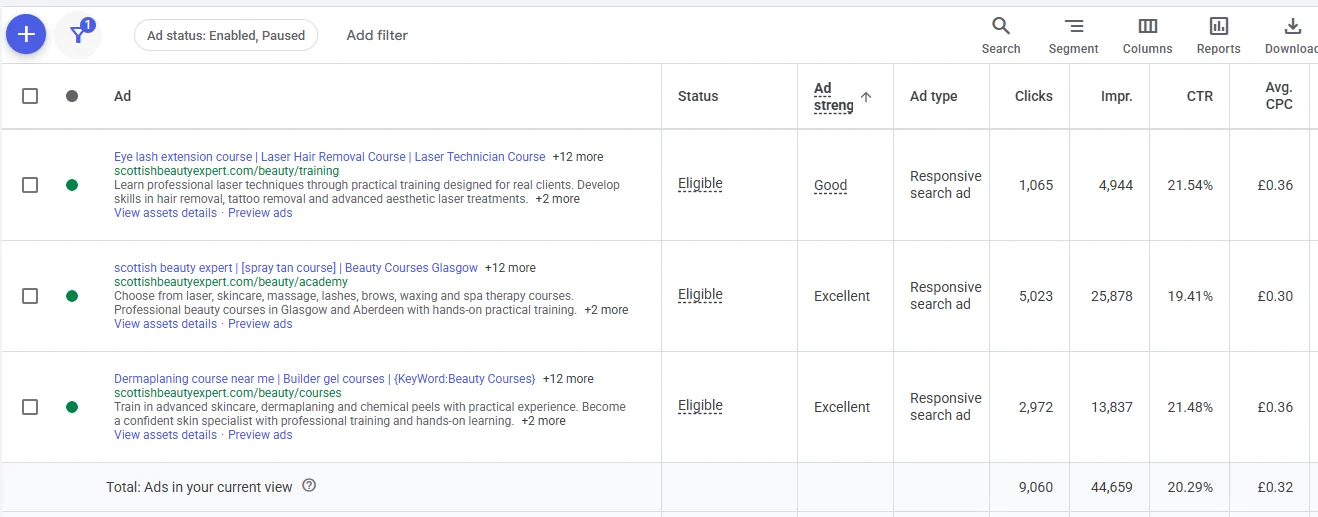Sort by the Ad column header
The image size is (1318, 517).
[122, 96]
